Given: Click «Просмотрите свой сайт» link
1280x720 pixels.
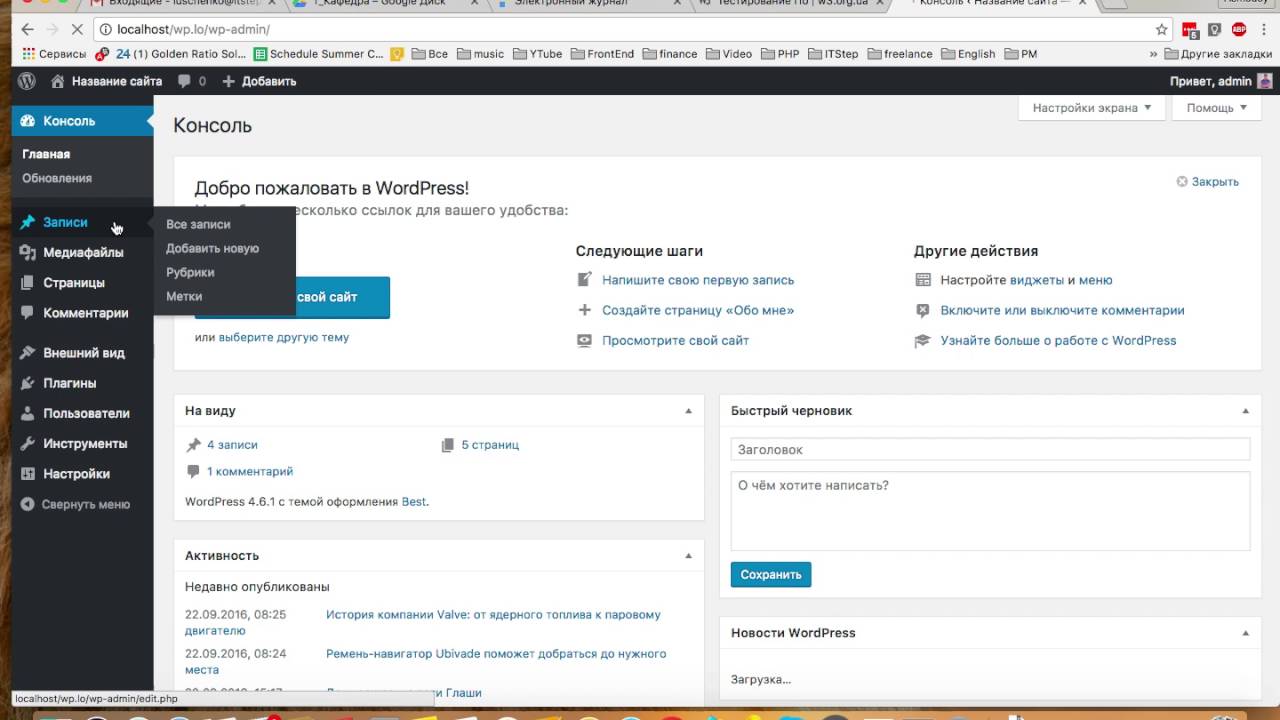Looking at the screenshot, I should [675, 341].
